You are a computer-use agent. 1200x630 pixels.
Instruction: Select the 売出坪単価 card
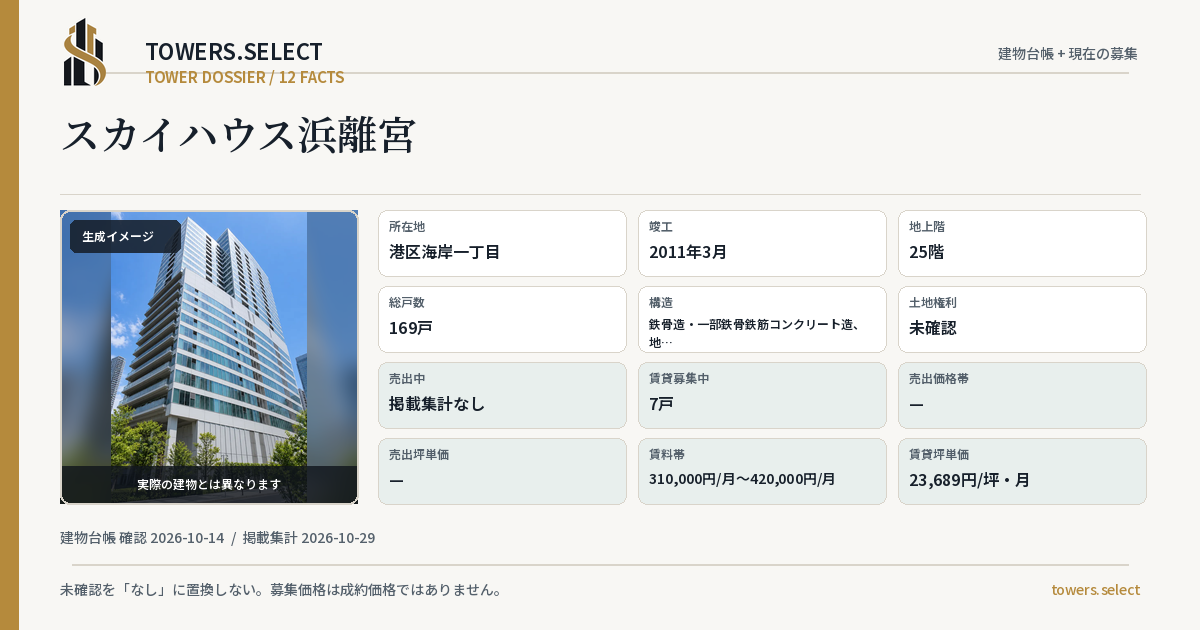pyautogui.click(x=502, y=471)
